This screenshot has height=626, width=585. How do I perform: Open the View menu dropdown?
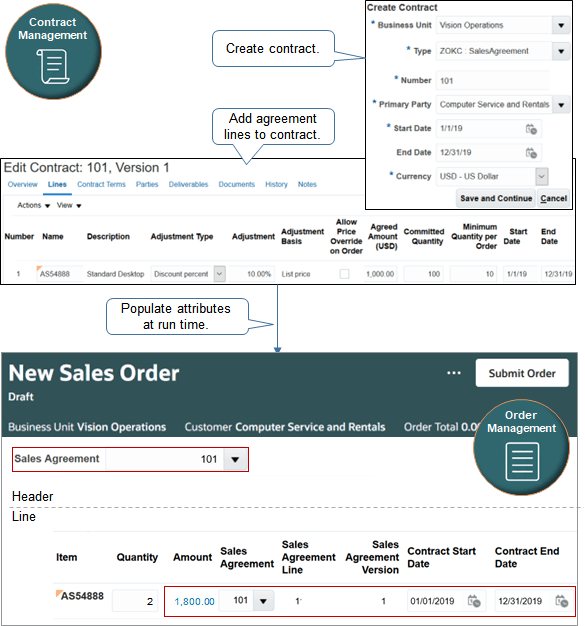click(x=69, y=206)
